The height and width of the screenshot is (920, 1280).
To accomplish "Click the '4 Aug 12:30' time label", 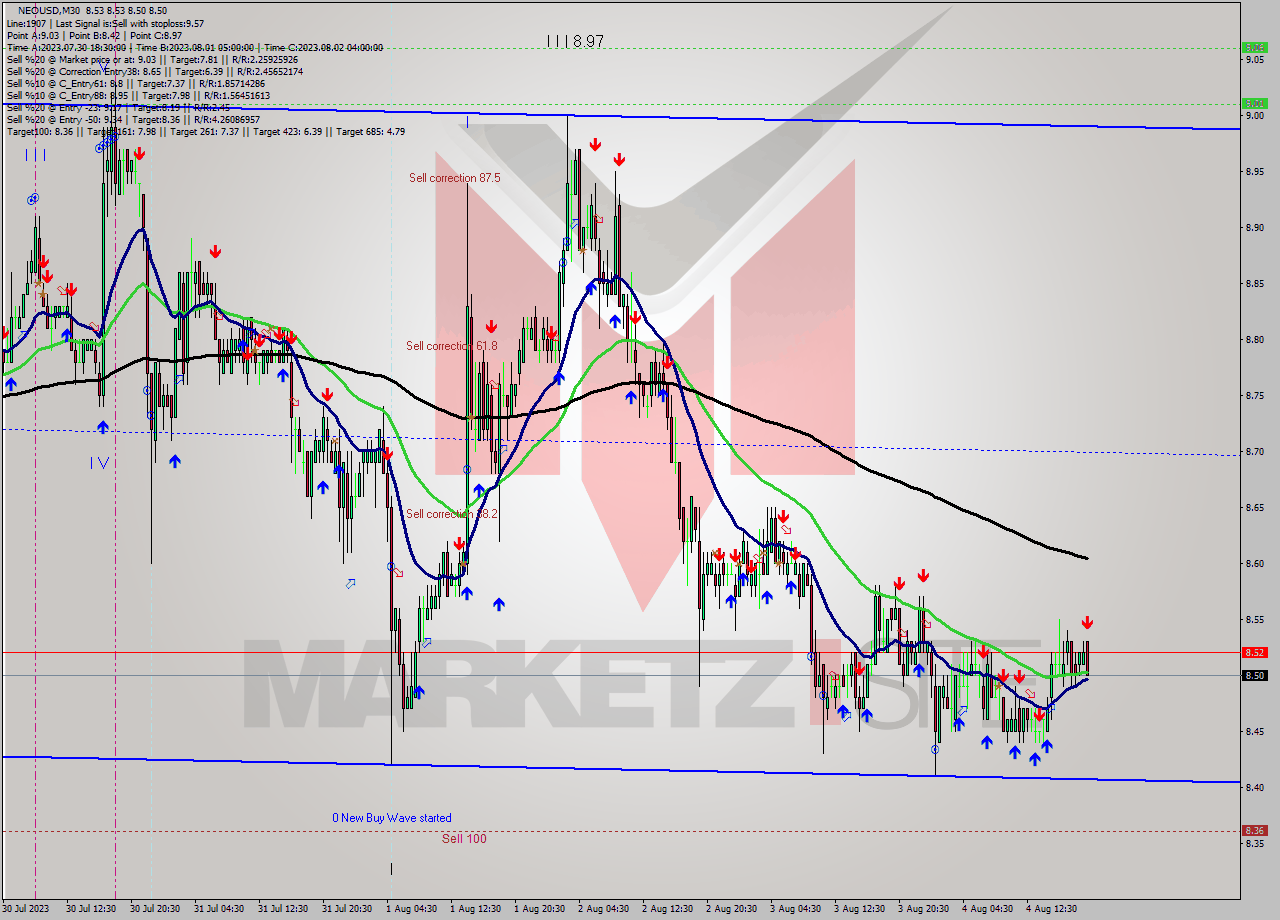I will pyautogui.click(x=1052, y=909).
